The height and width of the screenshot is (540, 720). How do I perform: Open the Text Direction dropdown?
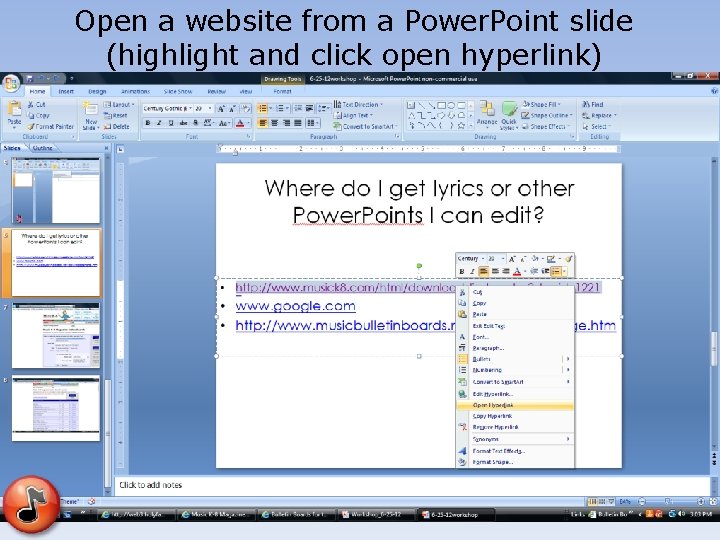click(x=358, y=104)
